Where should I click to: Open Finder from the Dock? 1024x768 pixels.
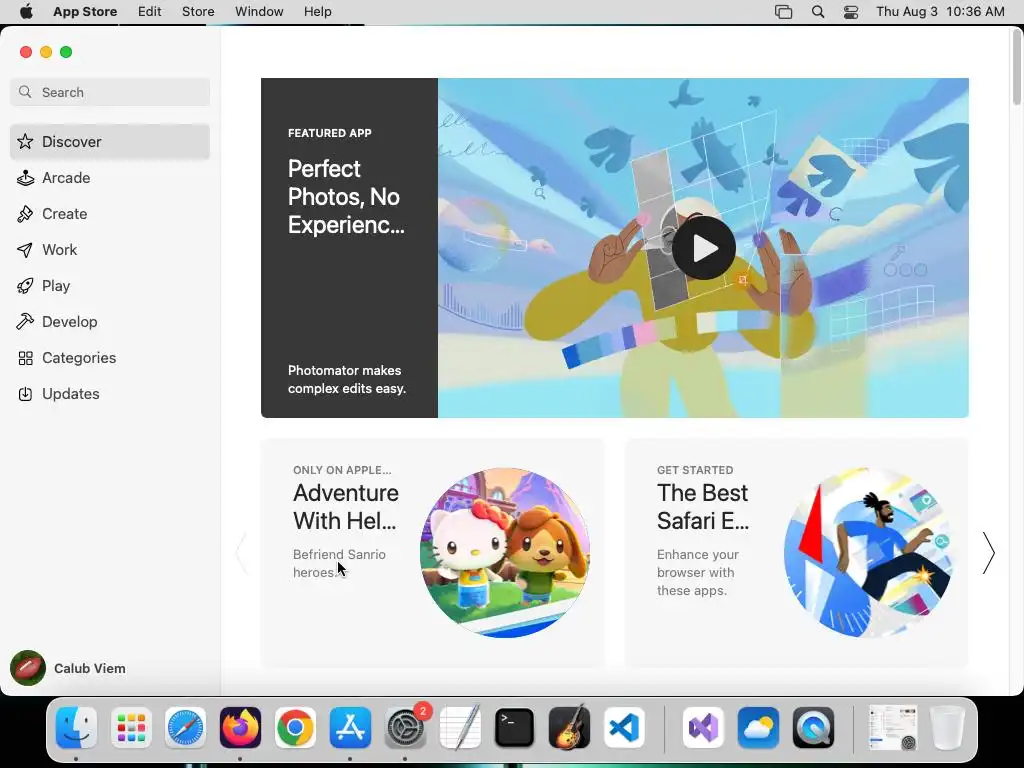coord(76,728)
